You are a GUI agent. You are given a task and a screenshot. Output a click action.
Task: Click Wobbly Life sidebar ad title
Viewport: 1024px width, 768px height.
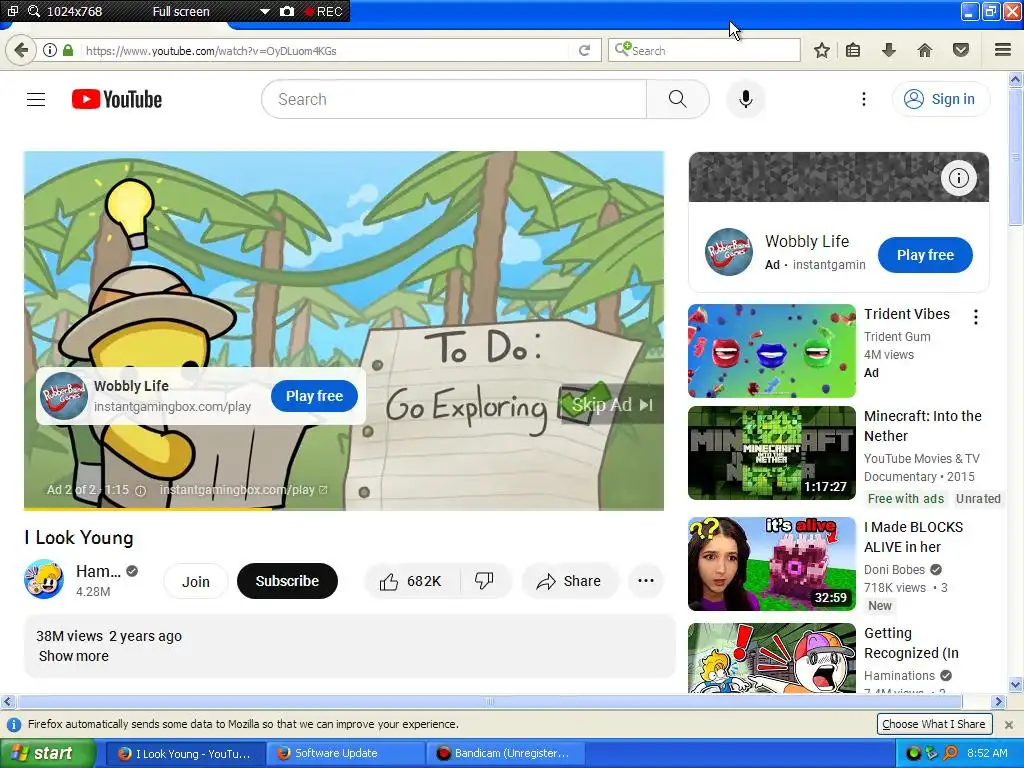[807, 242]
